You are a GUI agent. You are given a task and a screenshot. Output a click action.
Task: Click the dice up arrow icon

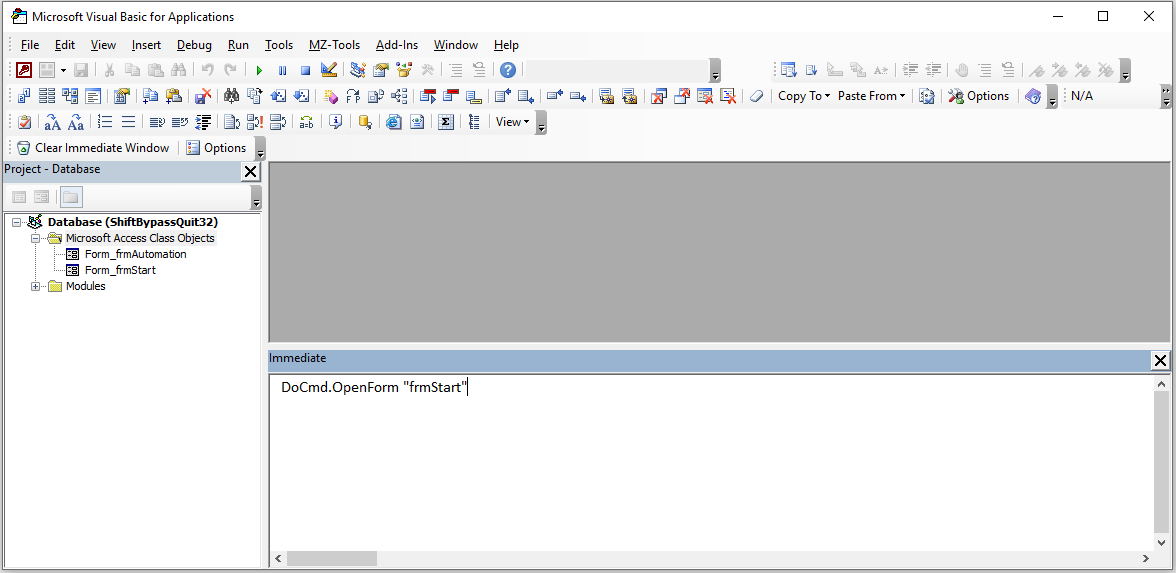(x=278, y=96)
